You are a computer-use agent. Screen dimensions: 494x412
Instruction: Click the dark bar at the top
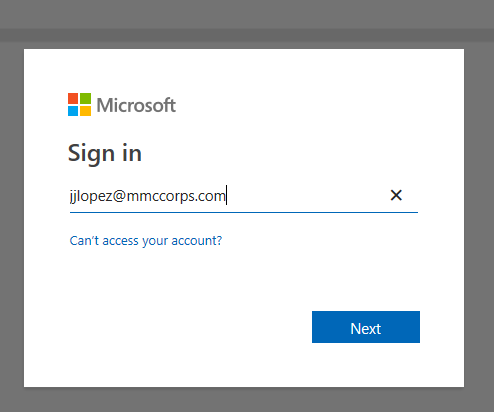click(x=247, y=35)
